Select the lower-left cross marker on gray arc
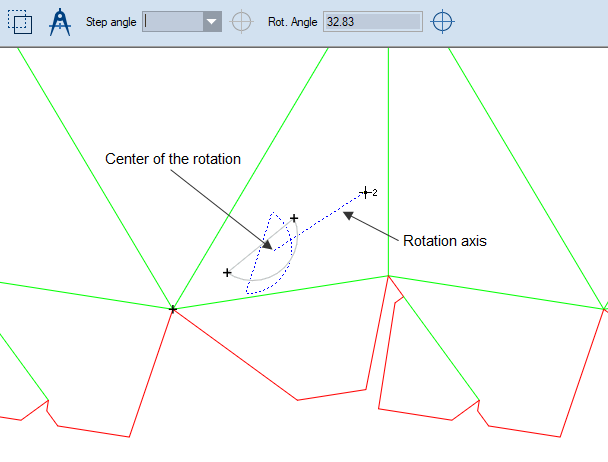The height and width of the screenshot is (462, 608). coord(228,272)
